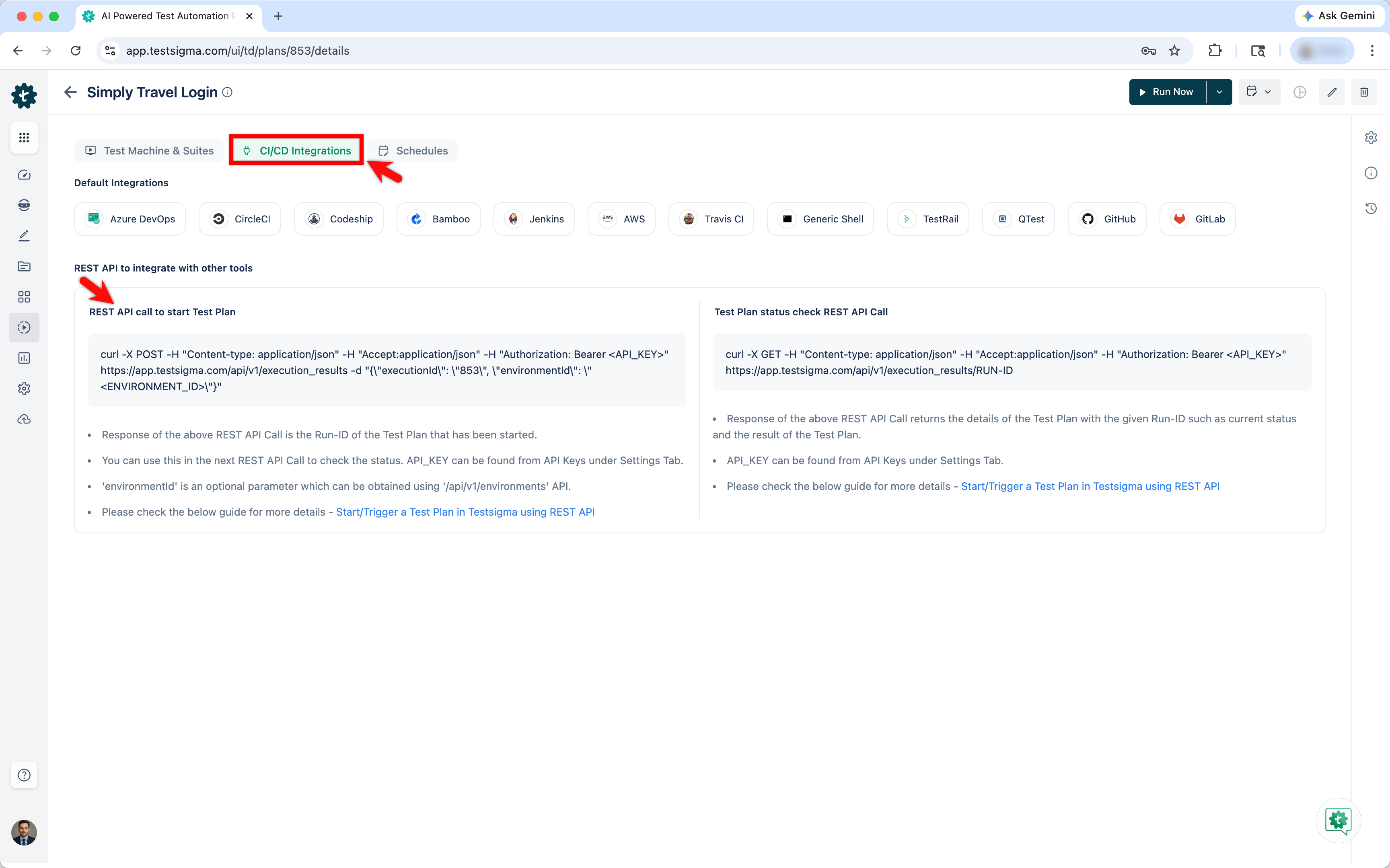This screenshot has height=868, width=1390.
Task: Select the Bamboo integration
Action: 438,219
